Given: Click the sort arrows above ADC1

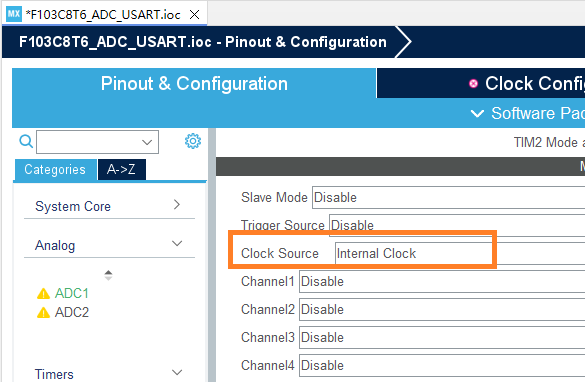Looking at the screenshot, I should coord(108,275).
